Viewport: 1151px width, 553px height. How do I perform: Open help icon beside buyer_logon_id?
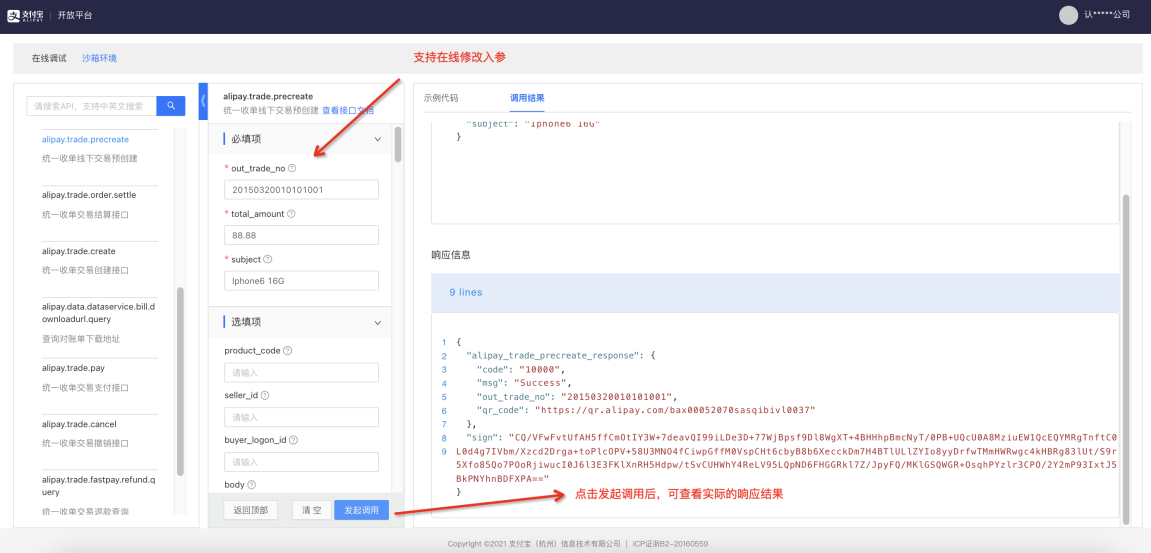pos(294,440)
